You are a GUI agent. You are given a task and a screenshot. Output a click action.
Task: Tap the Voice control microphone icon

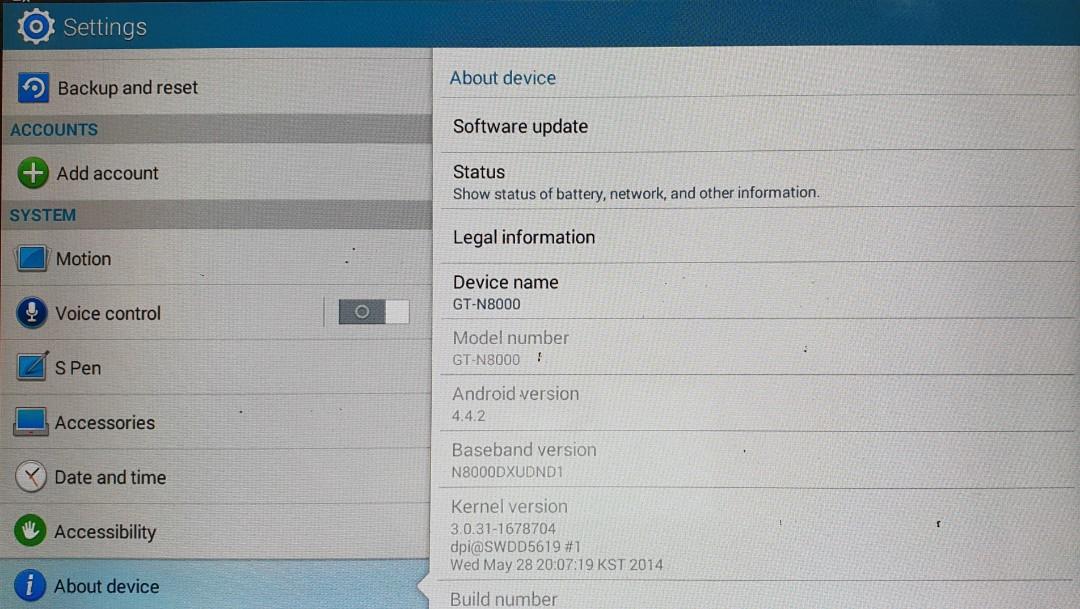pos(32,313)
